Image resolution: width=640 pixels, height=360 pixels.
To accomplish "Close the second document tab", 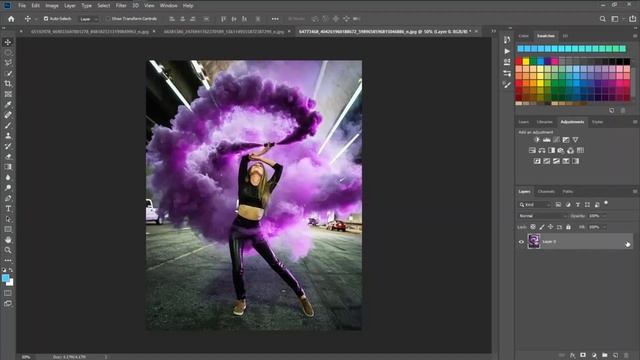I will pyautogui.click(x=289, y=31).
